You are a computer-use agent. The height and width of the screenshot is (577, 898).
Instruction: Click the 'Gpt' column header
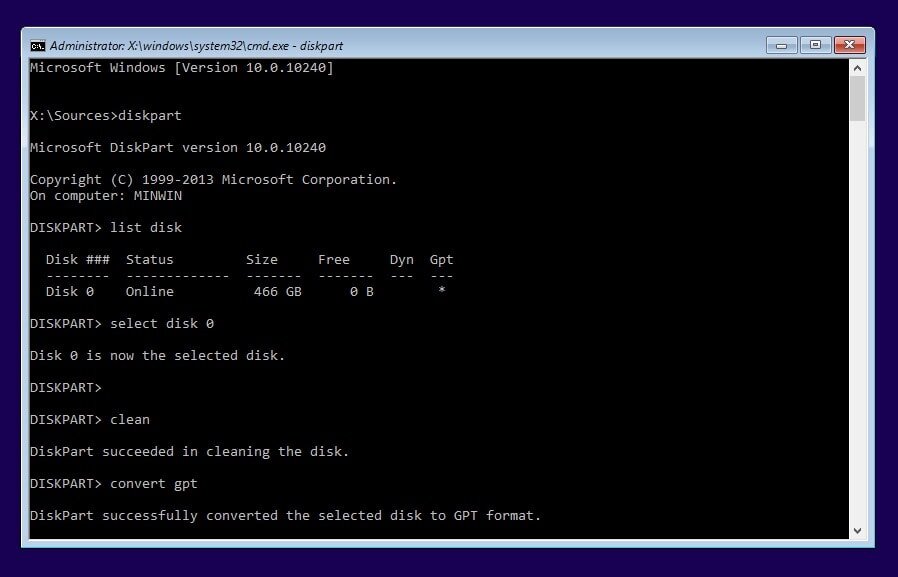[x=442, y=260]
